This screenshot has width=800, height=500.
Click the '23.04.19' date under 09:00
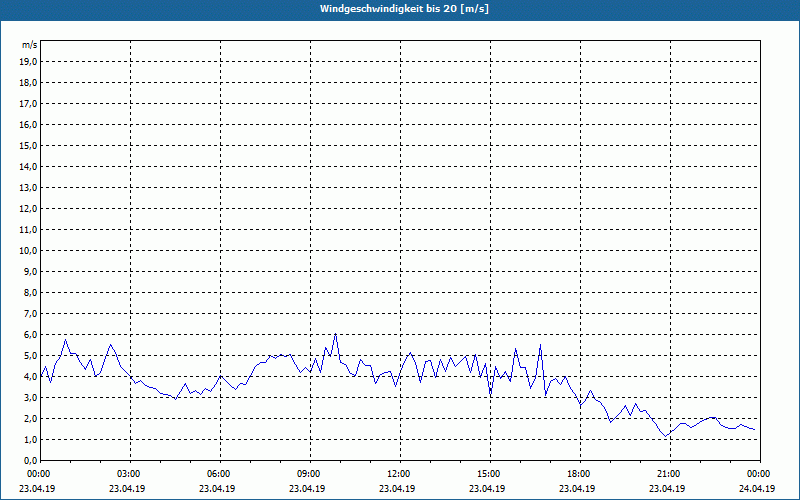(x=307, y=488)
